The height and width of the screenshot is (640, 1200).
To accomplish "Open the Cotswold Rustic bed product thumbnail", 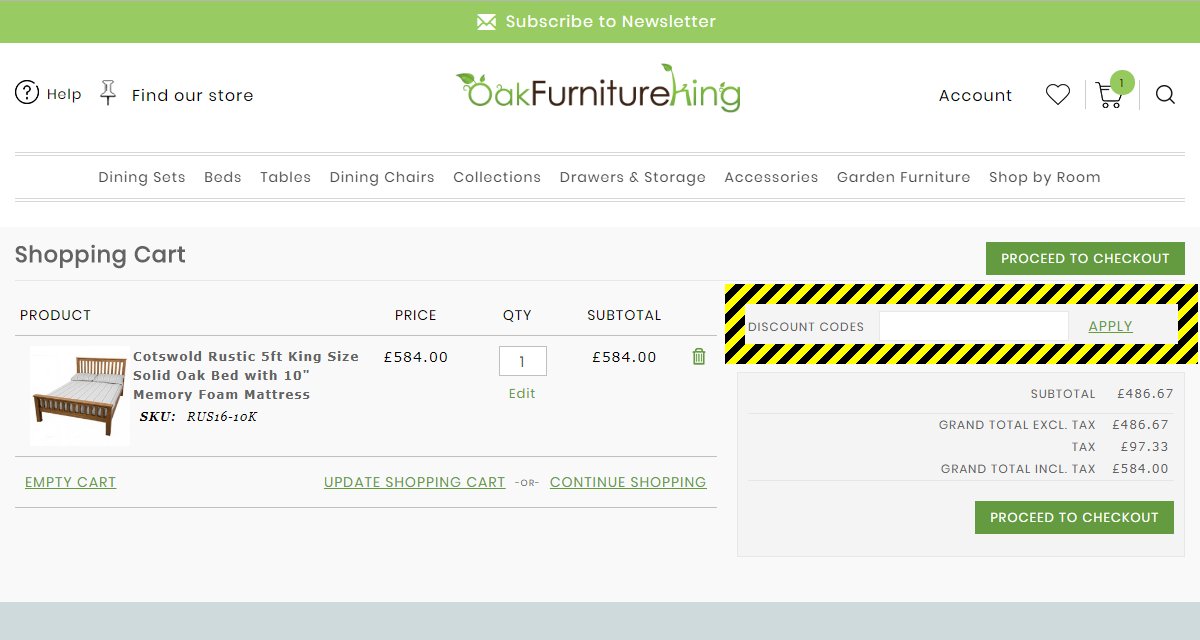I will pos(80,396).
